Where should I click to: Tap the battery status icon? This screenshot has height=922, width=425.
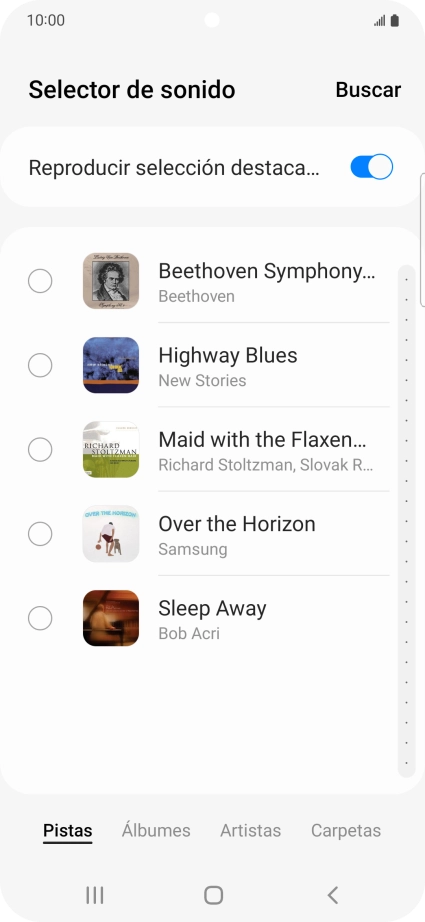(x=394, y=21)
